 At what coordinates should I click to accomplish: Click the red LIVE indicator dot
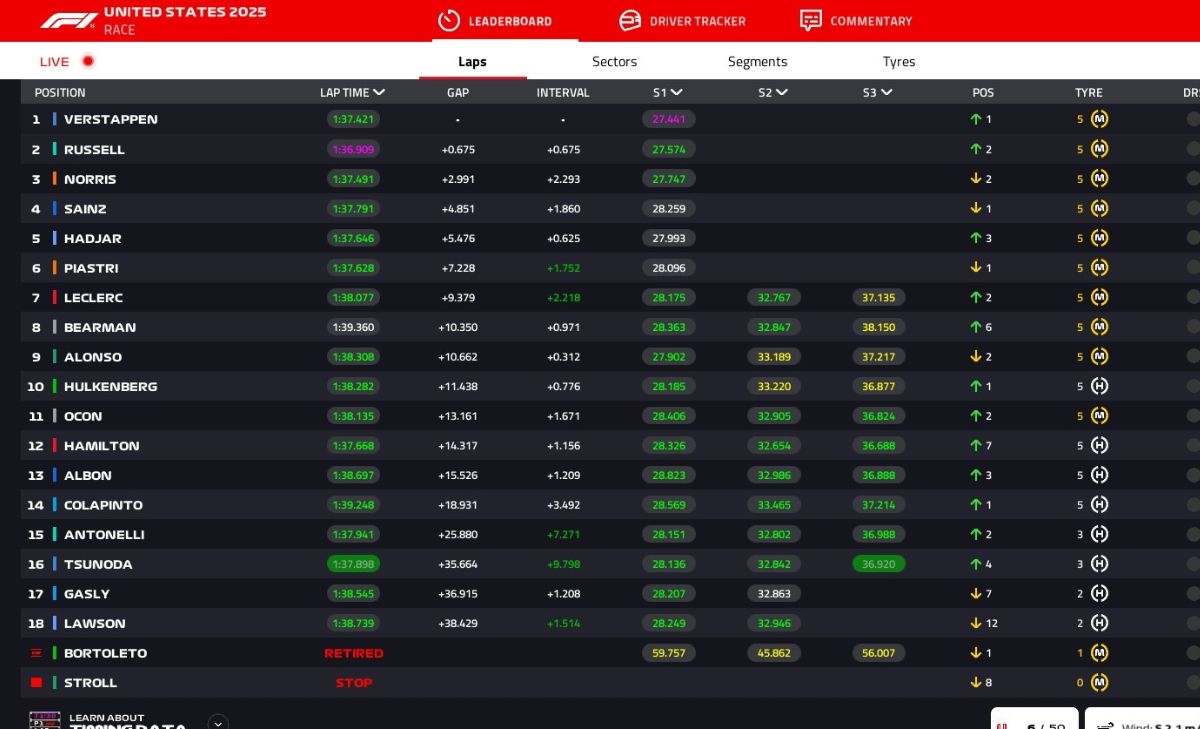pyautogui.click(x=88, y=61)
